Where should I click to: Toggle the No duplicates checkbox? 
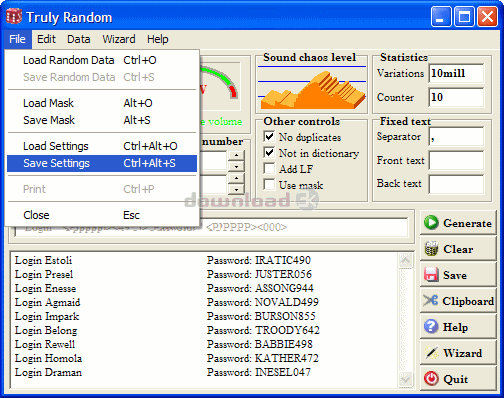tap(269, 137)
